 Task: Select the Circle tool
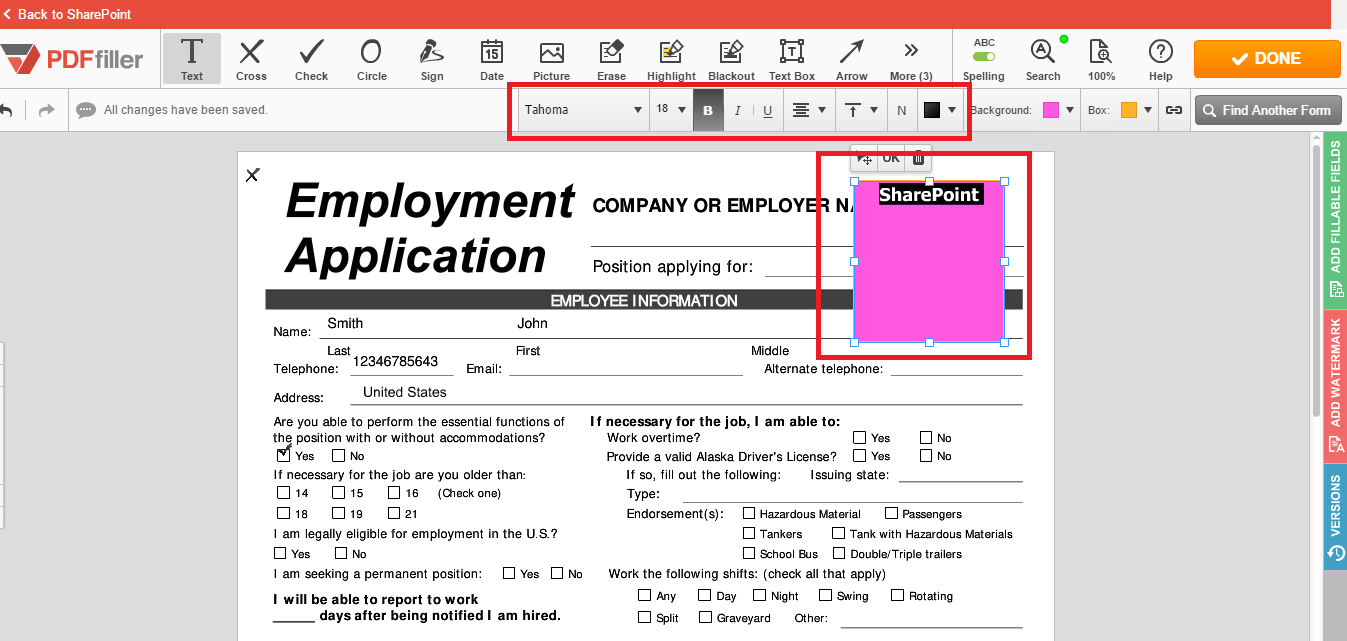point(371,58)
